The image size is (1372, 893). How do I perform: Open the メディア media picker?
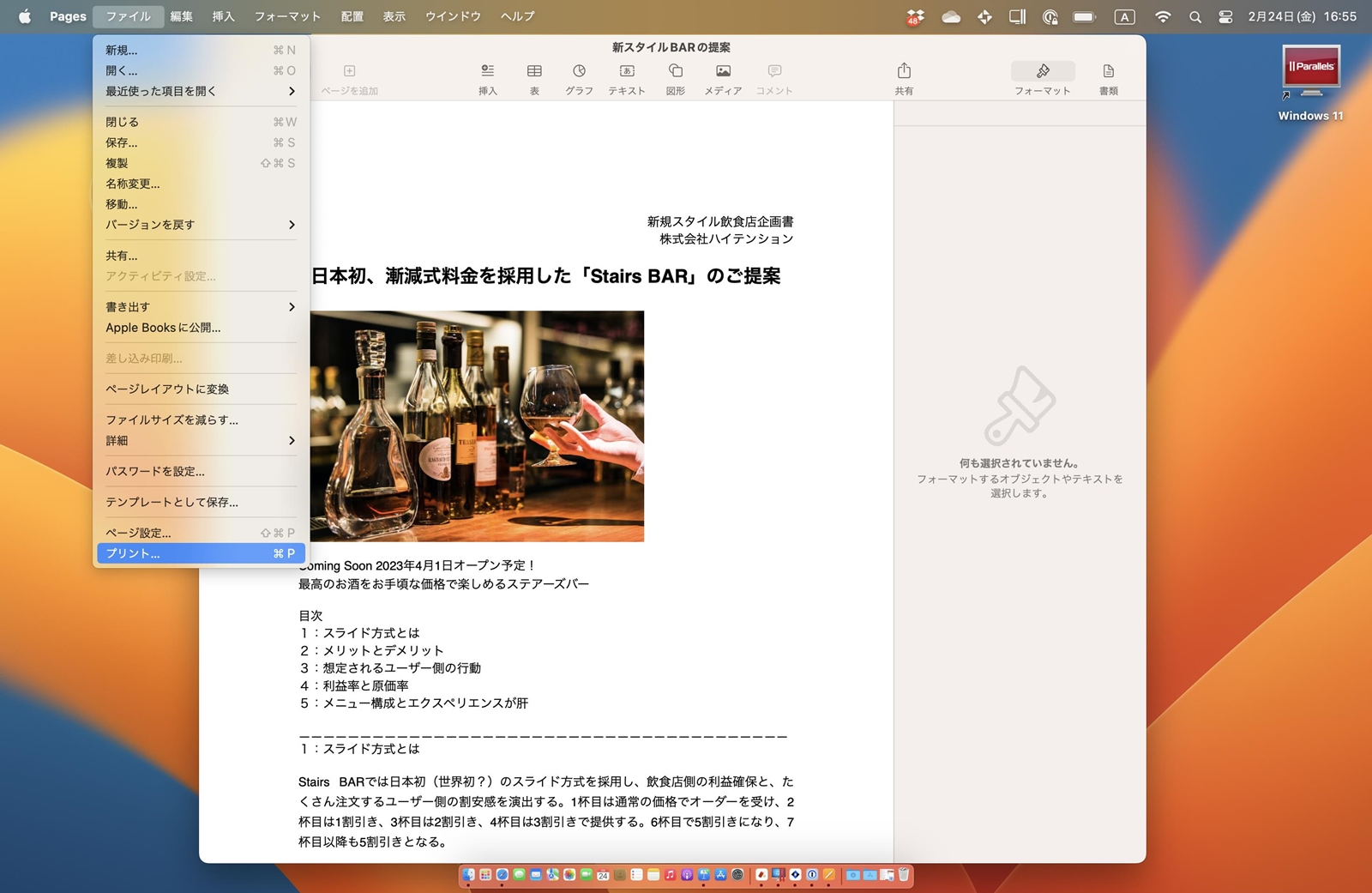pos(723,78)
